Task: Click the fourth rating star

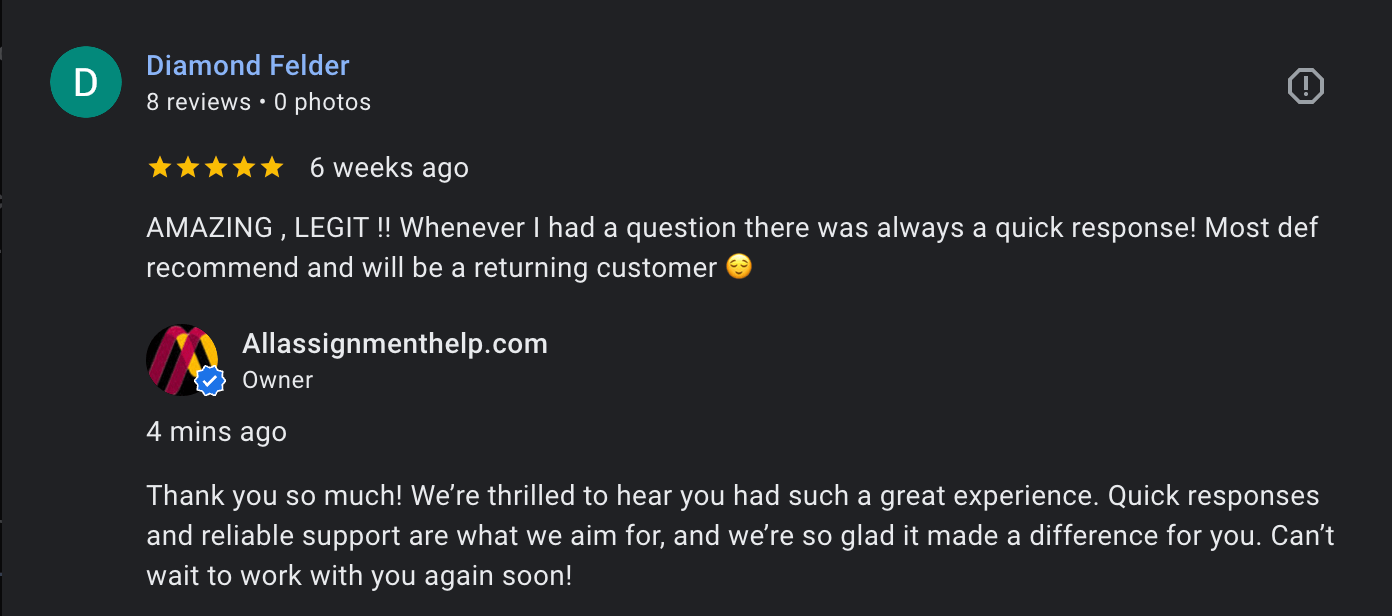Action: 244,167
